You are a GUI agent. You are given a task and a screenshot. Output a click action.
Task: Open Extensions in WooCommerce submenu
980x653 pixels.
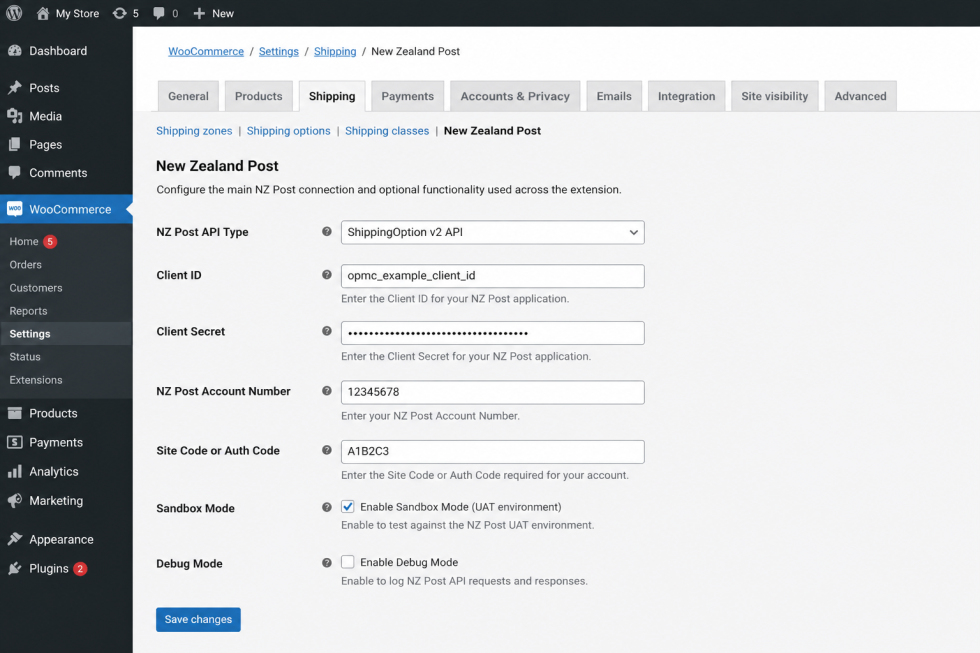click(36, 379)
